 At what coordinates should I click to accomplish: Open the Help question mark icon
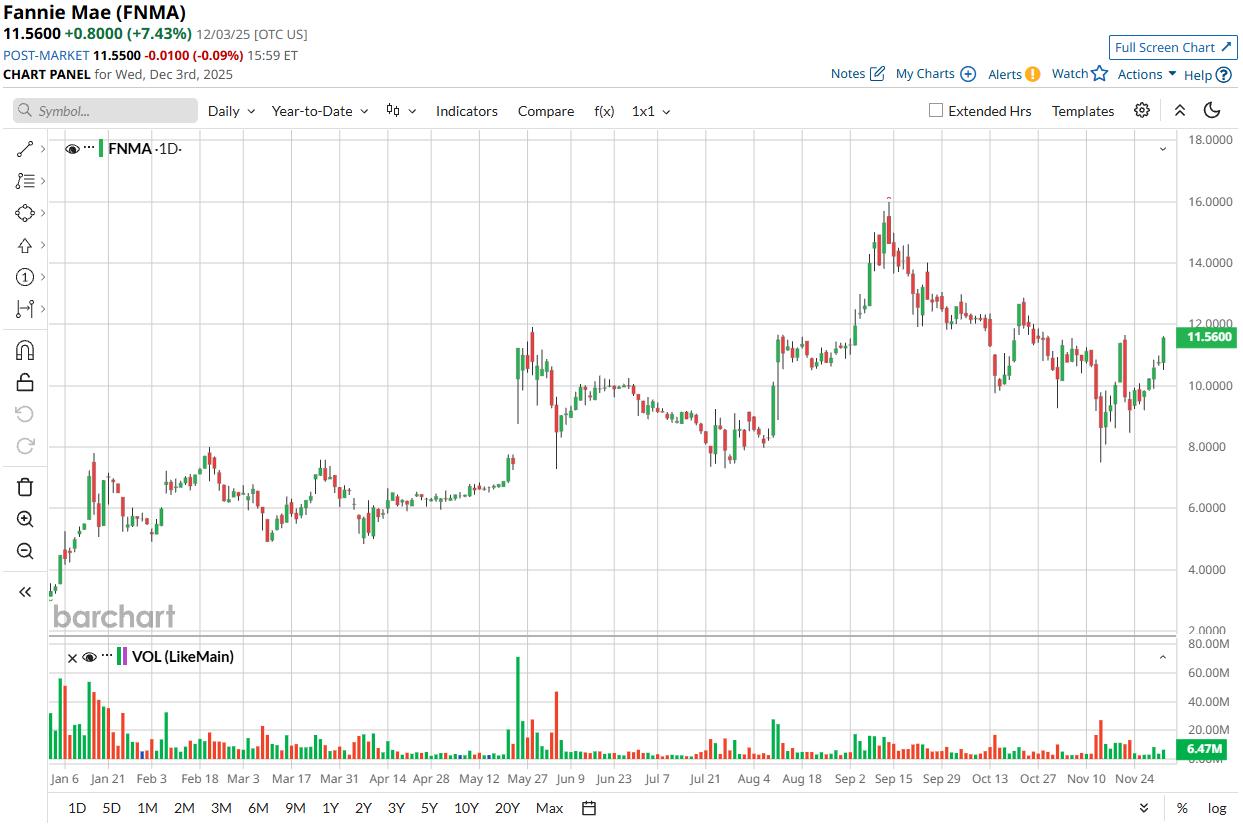click(x=1223, y=75)
